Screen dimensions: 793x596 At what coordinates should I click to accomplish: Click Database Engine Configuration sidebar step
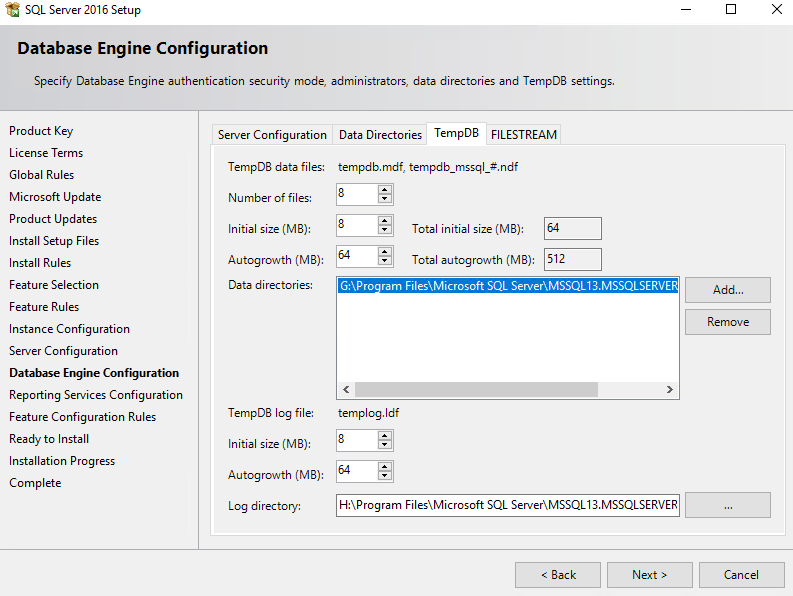(x=94, y=373)
